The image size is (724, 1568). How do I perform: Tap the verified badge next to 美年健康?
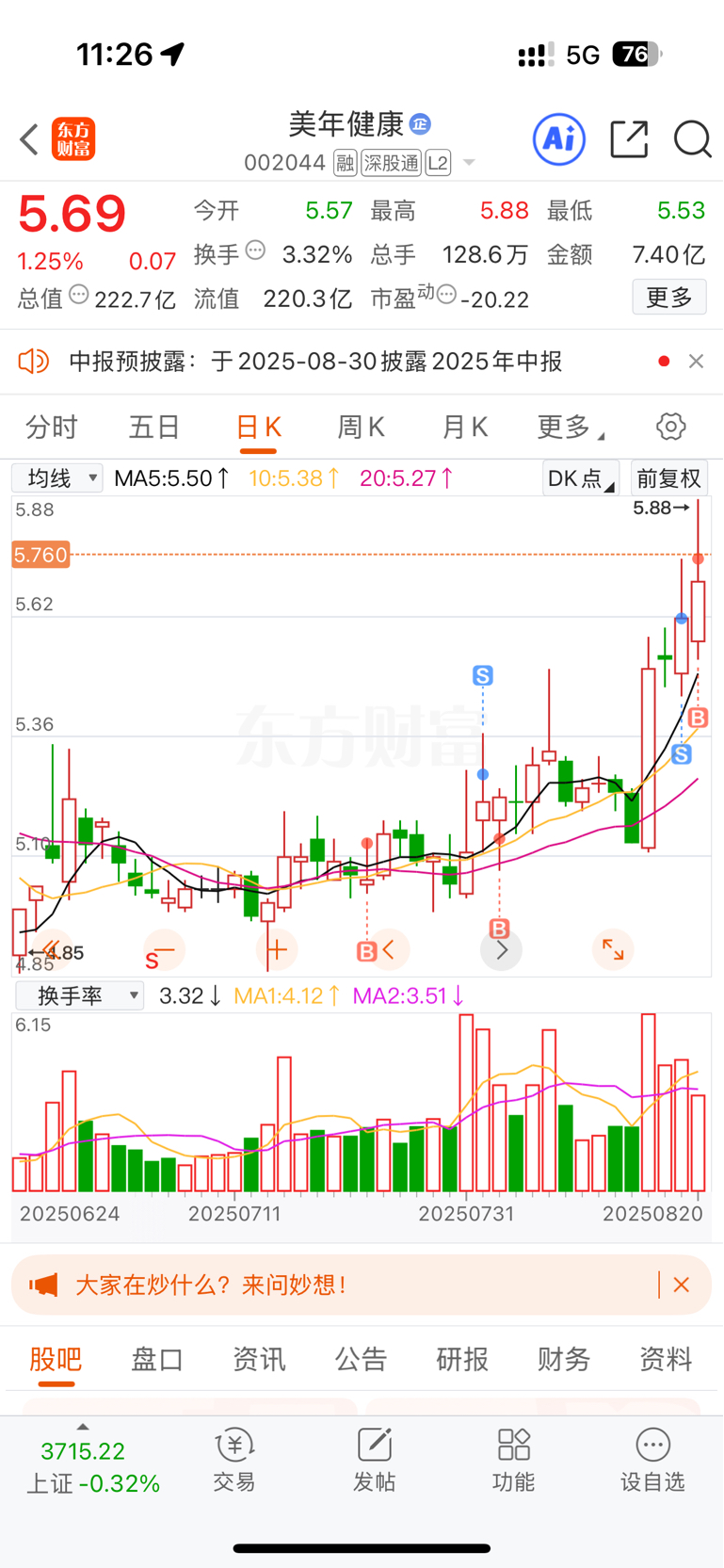pos(420,123)
